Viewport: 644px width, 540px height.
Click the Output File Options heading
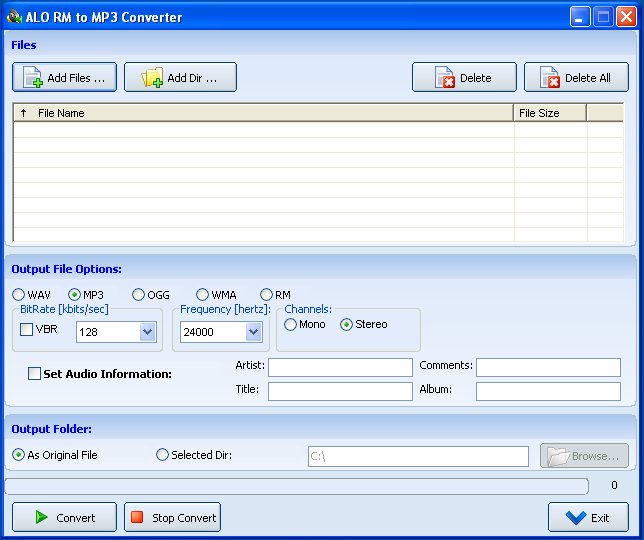click(66, 269)
